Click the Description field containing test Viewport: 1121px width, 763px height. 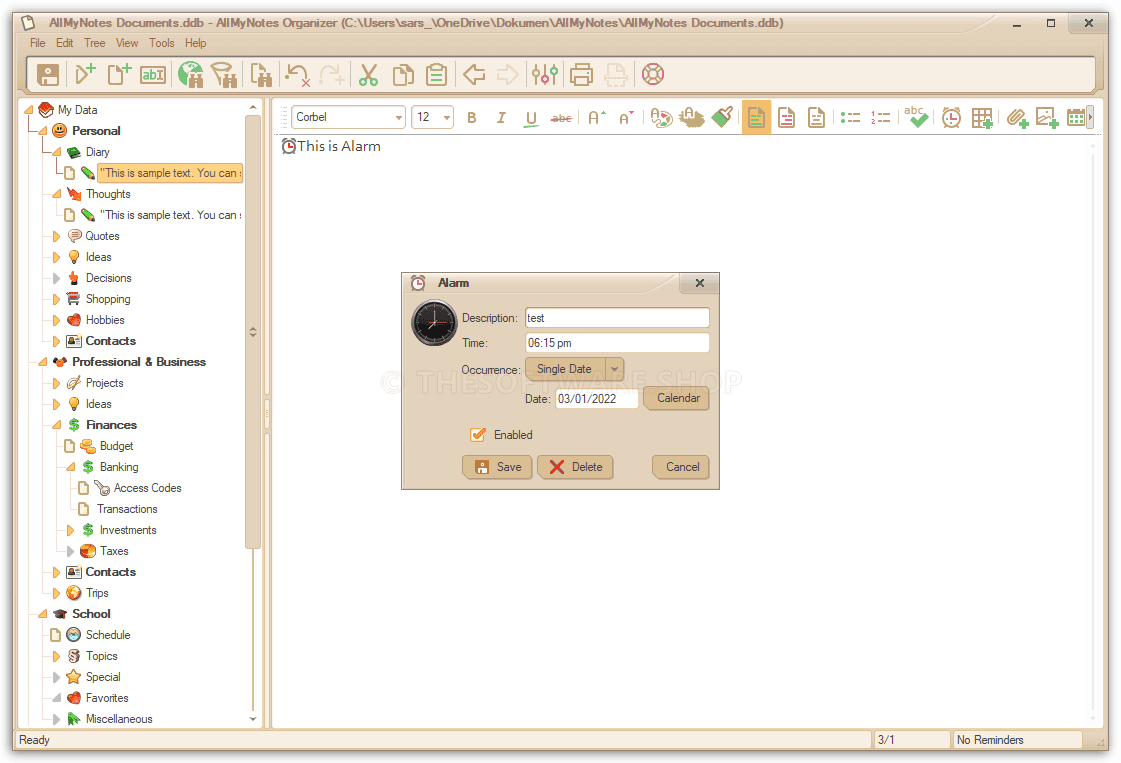pos(617,318)
